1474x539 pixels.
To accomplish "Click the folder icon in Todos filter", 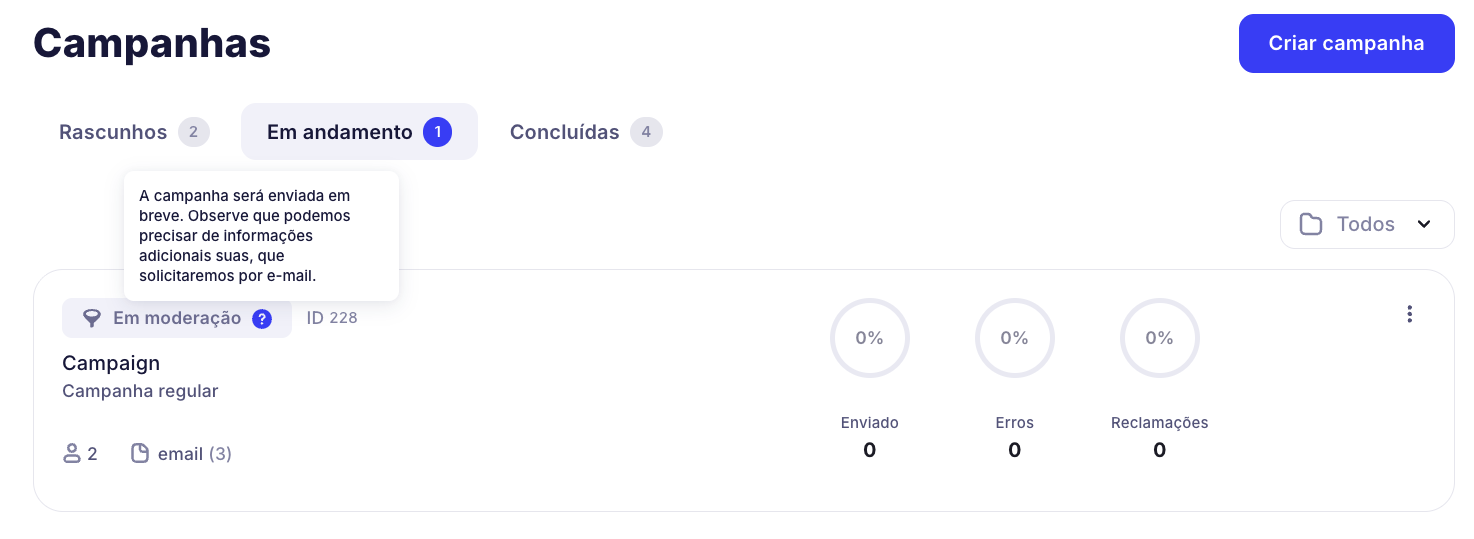I will click(1311, 224).
